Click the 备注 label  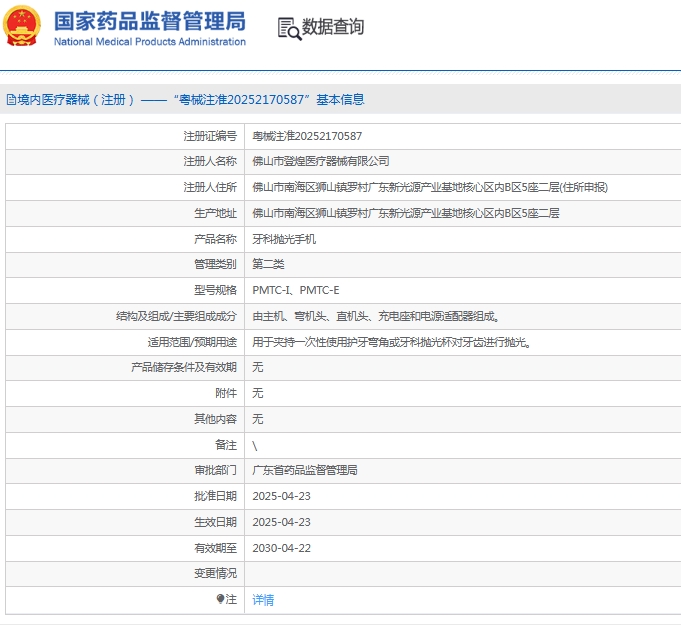click(226, 445)
